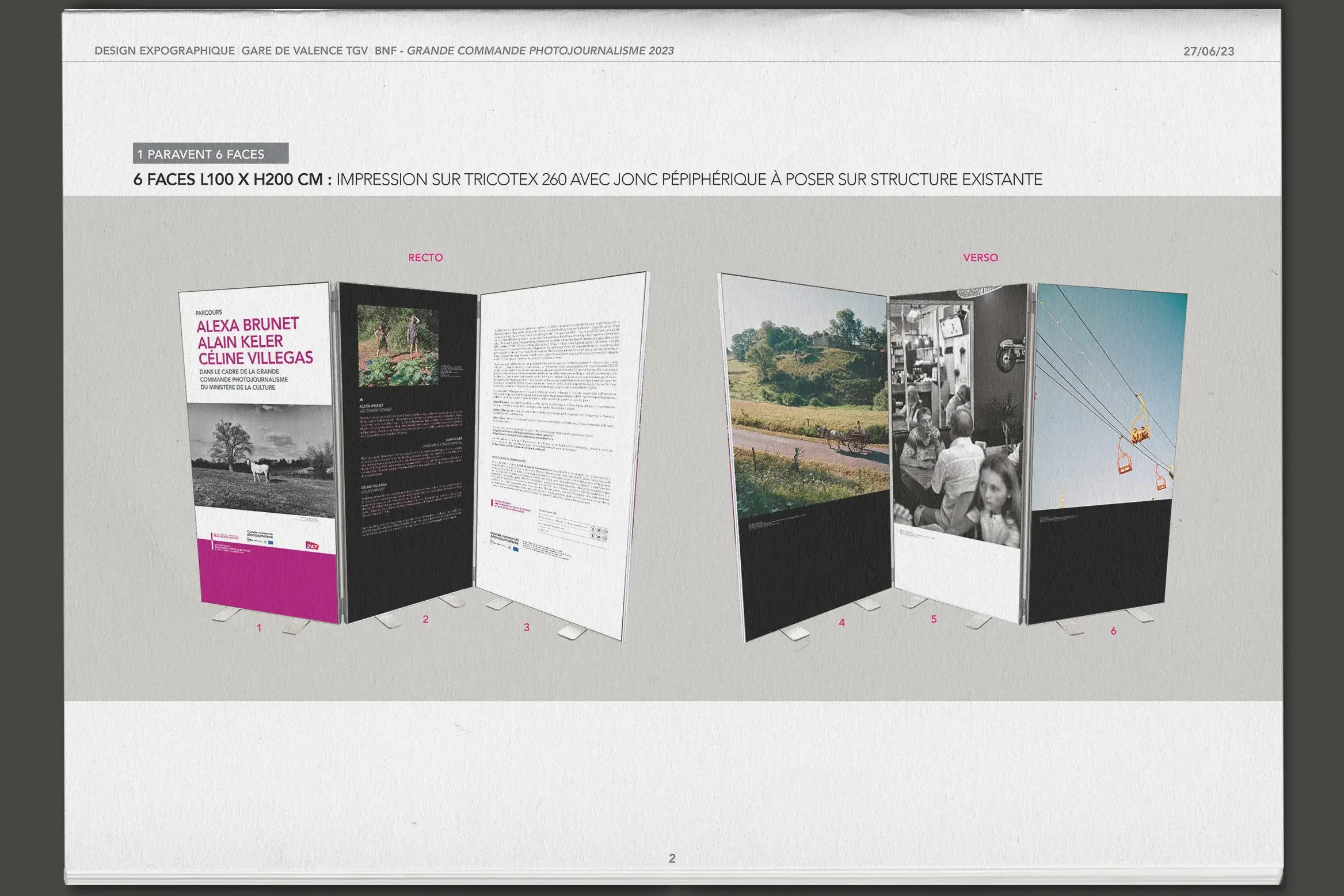The width and height of the screenshot is (1344, 896).
Task: Click panel number 3 label
Action: [x=526, y=627]
